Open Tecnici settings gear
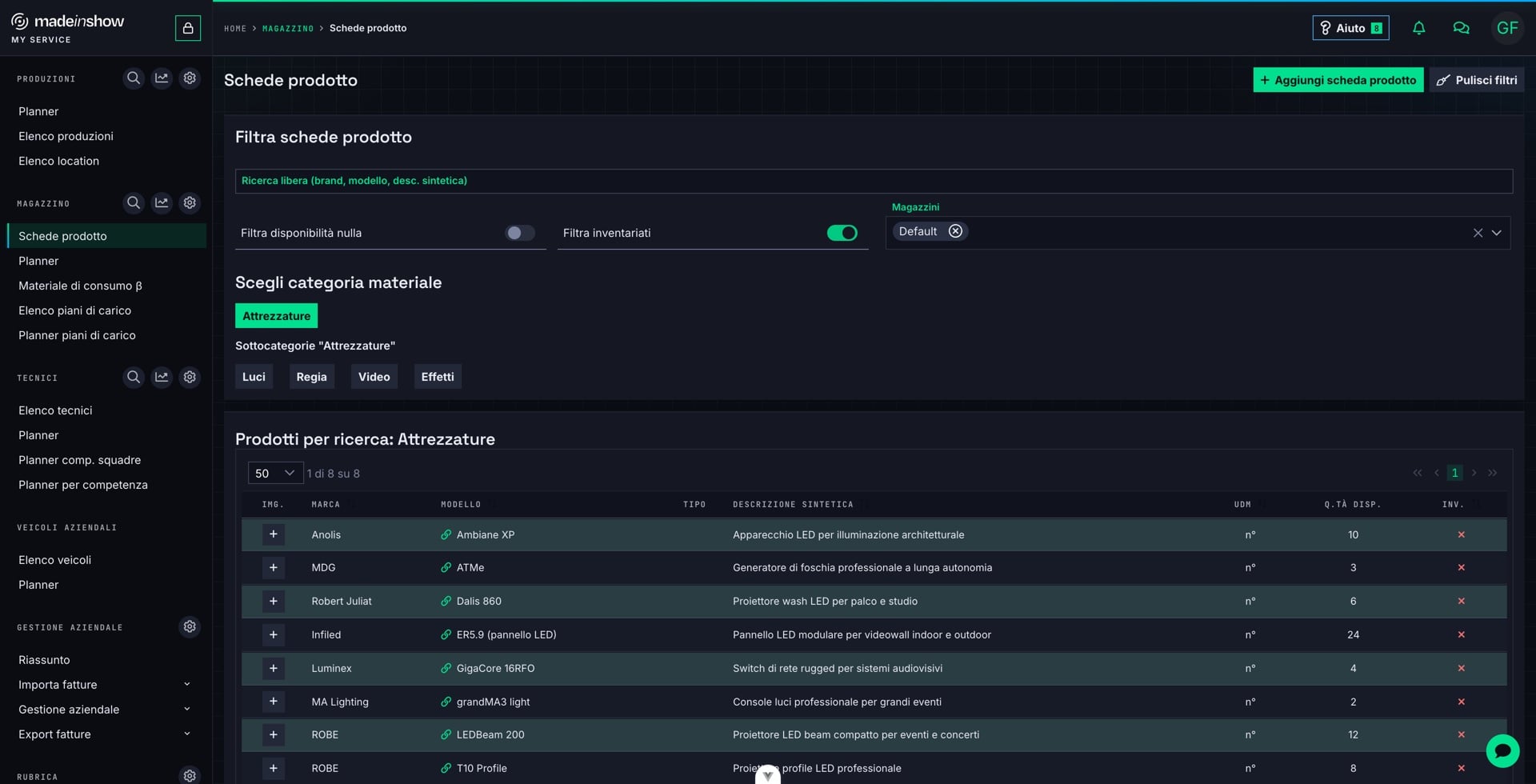1536x784 pixels. point(190,377)
